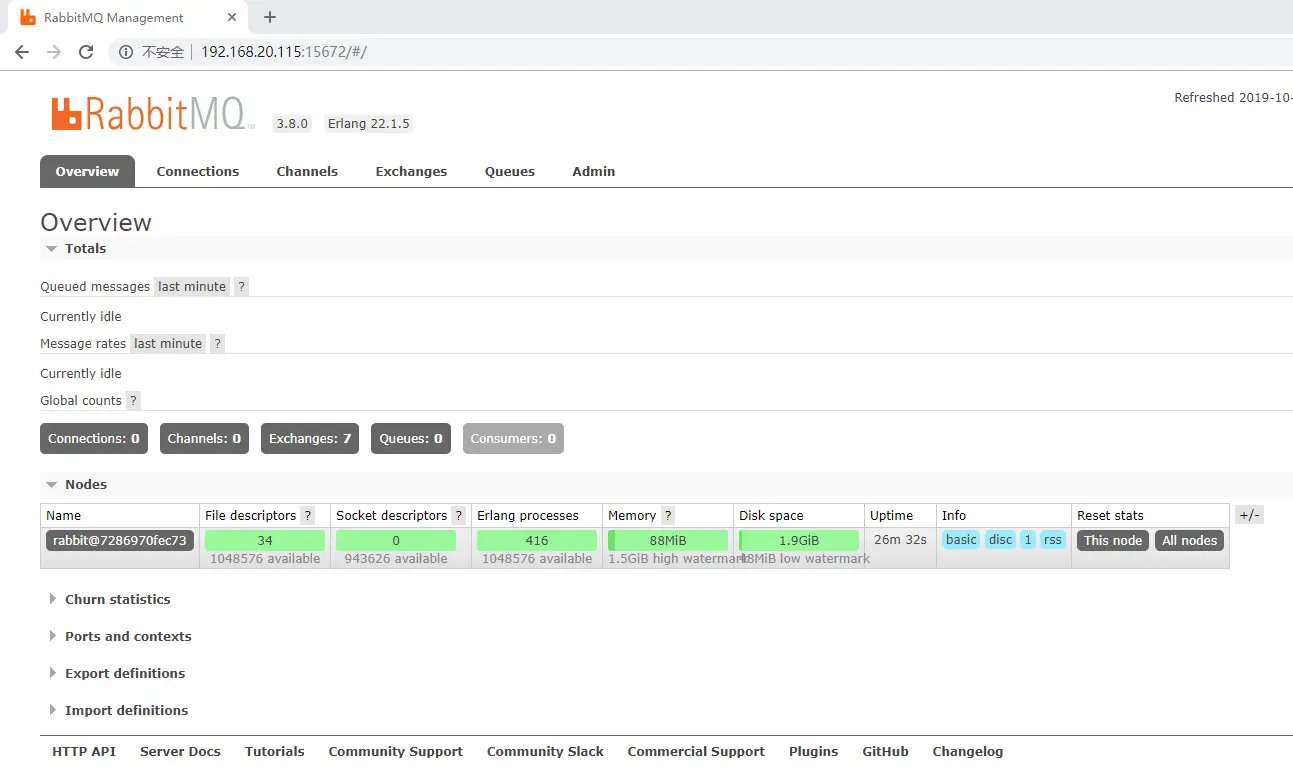Click the Erlang processes bar showing 416

(537, 541)
